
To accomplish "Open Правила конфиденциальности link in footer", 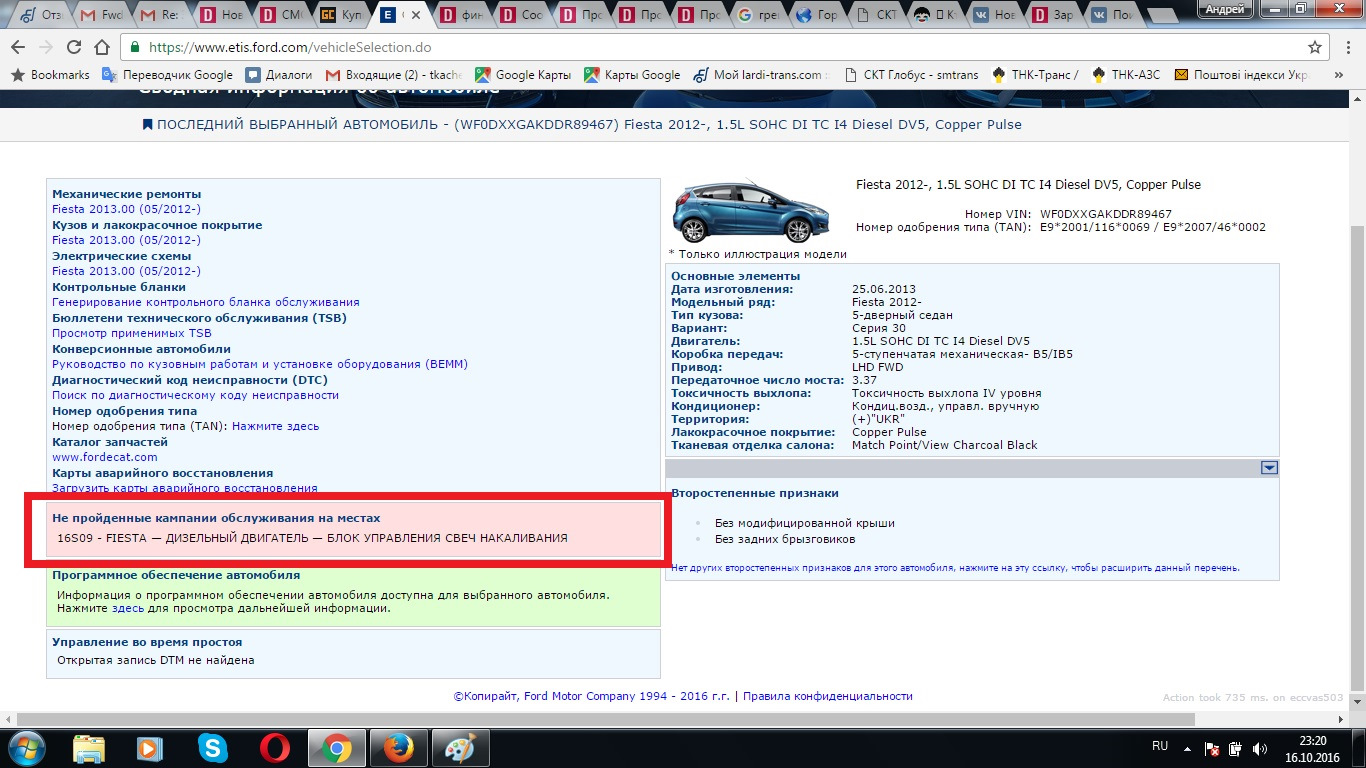I will (828, 696).
